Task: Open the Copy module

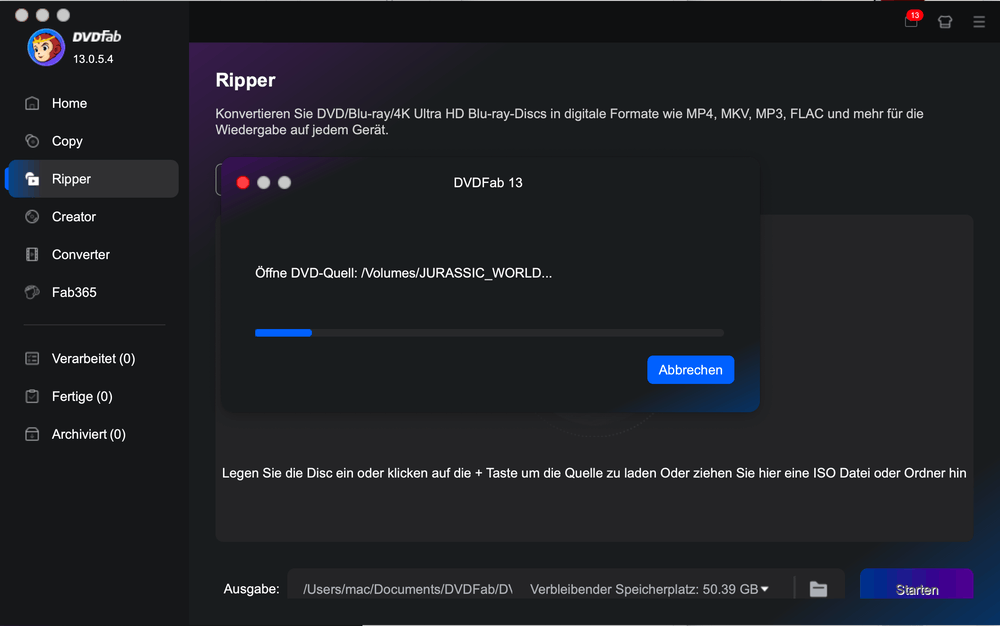Action: tap(94, 141)
